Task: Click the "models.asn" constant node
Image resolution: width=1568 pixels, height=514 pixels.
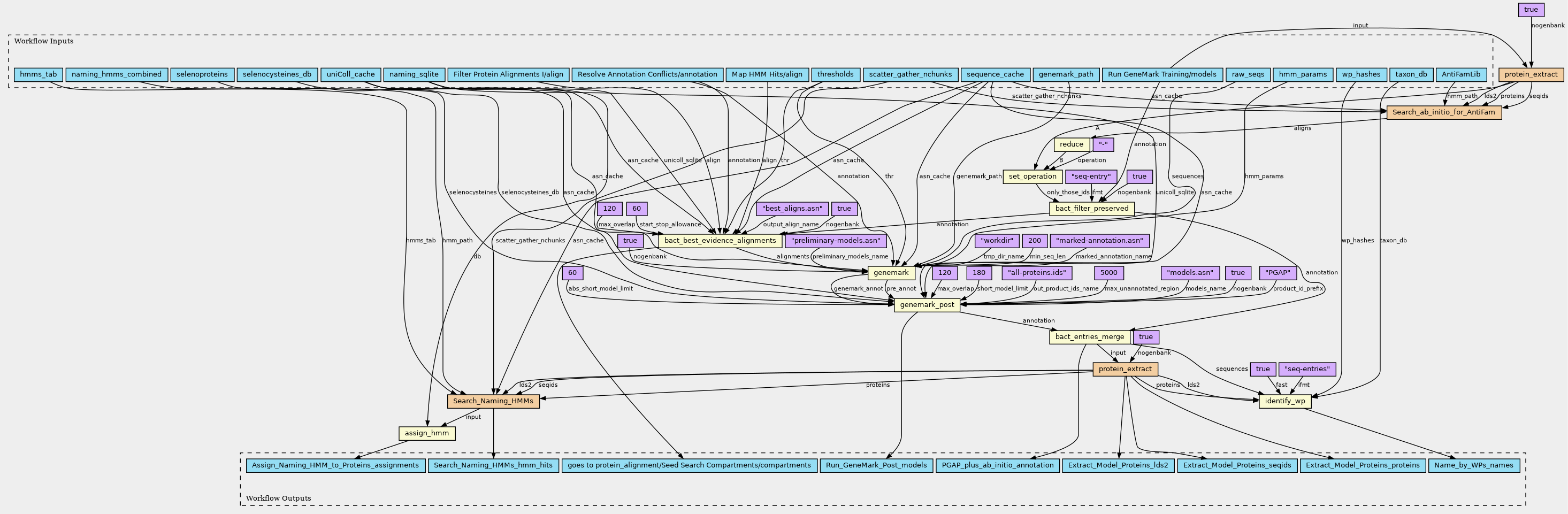Action: [x=1190, y=273]
